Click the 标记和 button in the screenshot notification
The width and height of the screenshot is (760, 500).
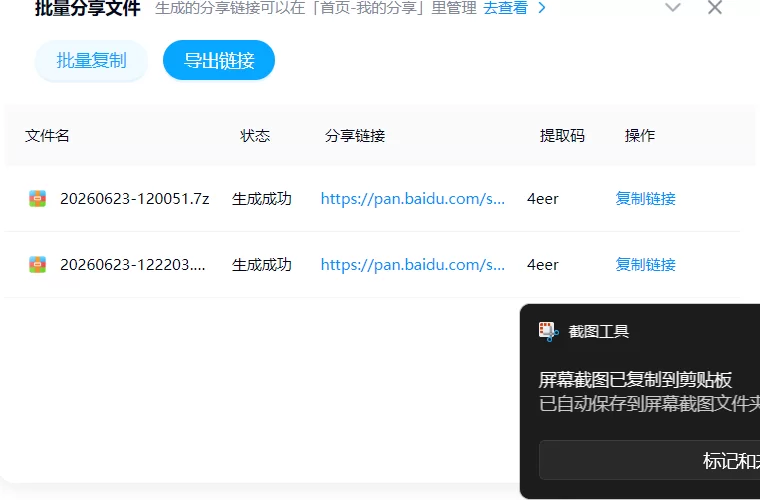(x=649, y=460)
